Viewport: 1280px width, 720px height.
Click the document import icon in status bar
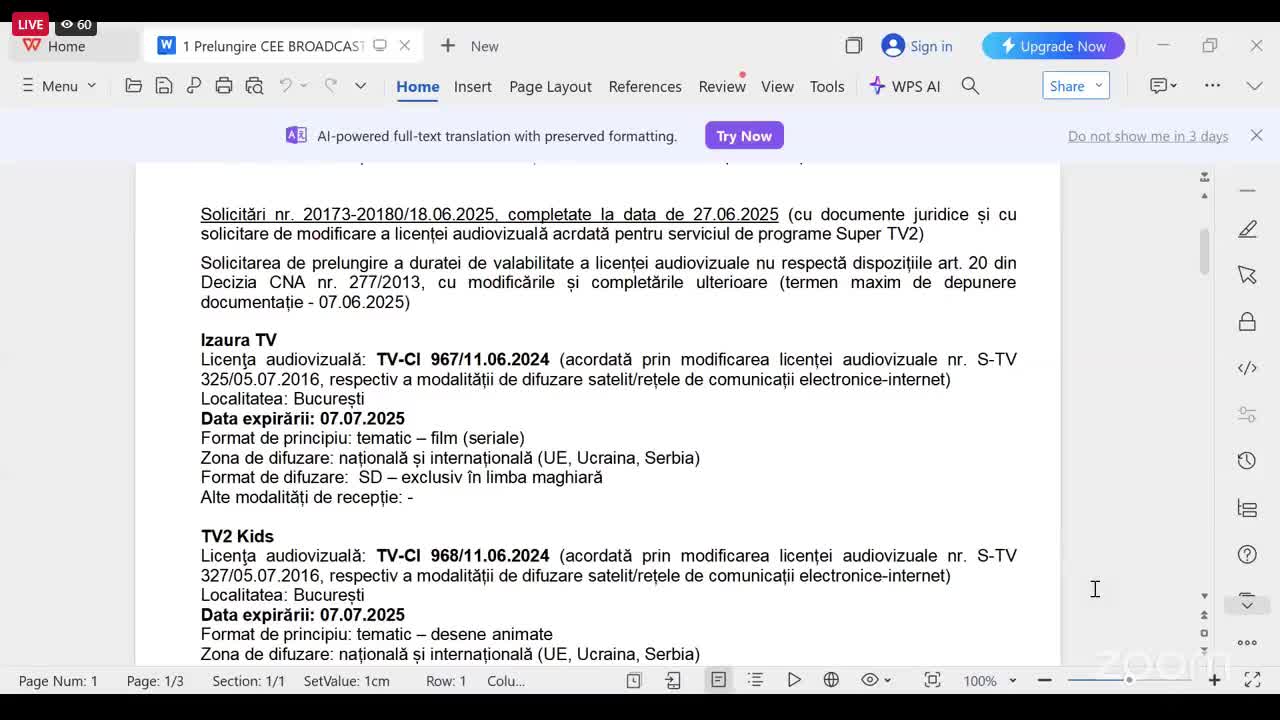673,680
